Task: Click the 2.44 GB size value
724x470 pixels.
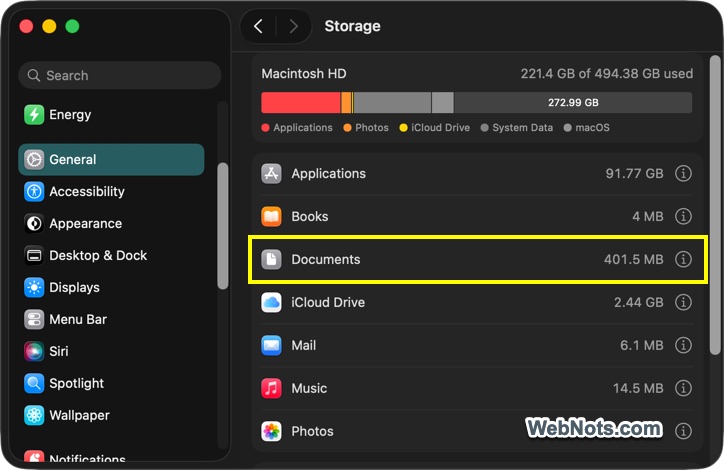Action: click(x=639, y=302)
